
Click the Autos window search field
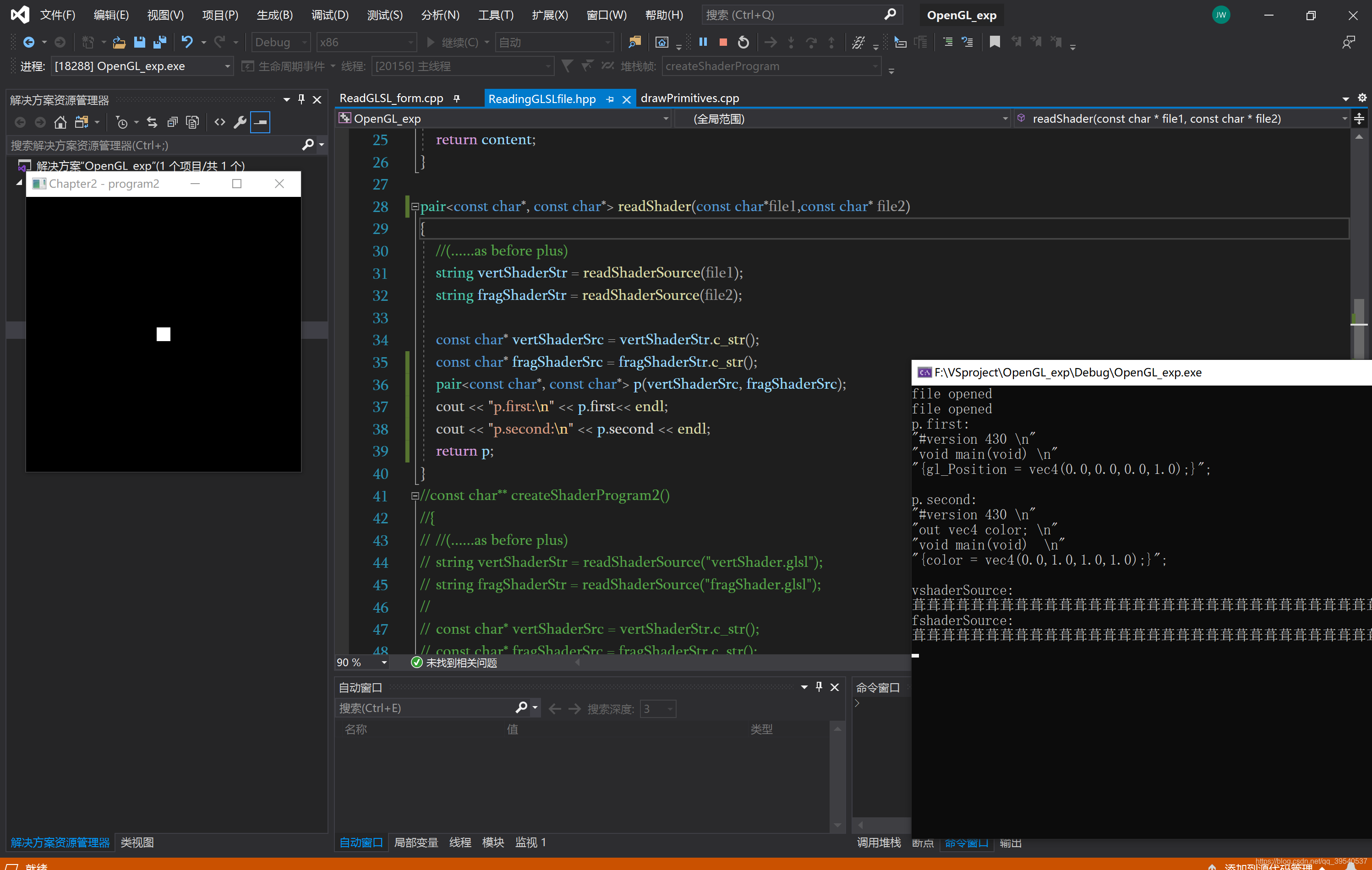425,708
